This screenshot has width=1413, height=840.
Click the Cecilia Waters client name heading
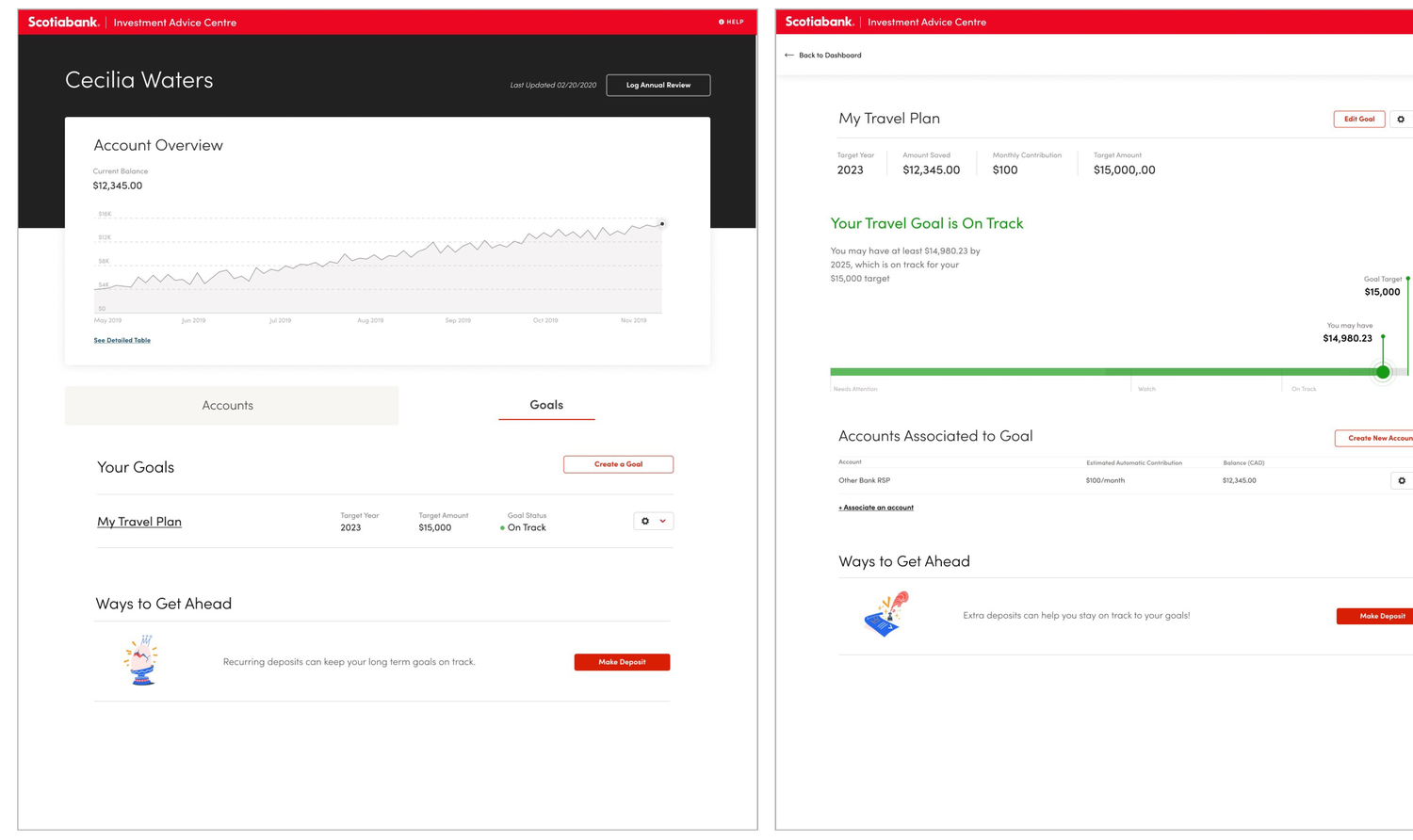[x=139, y=80]
